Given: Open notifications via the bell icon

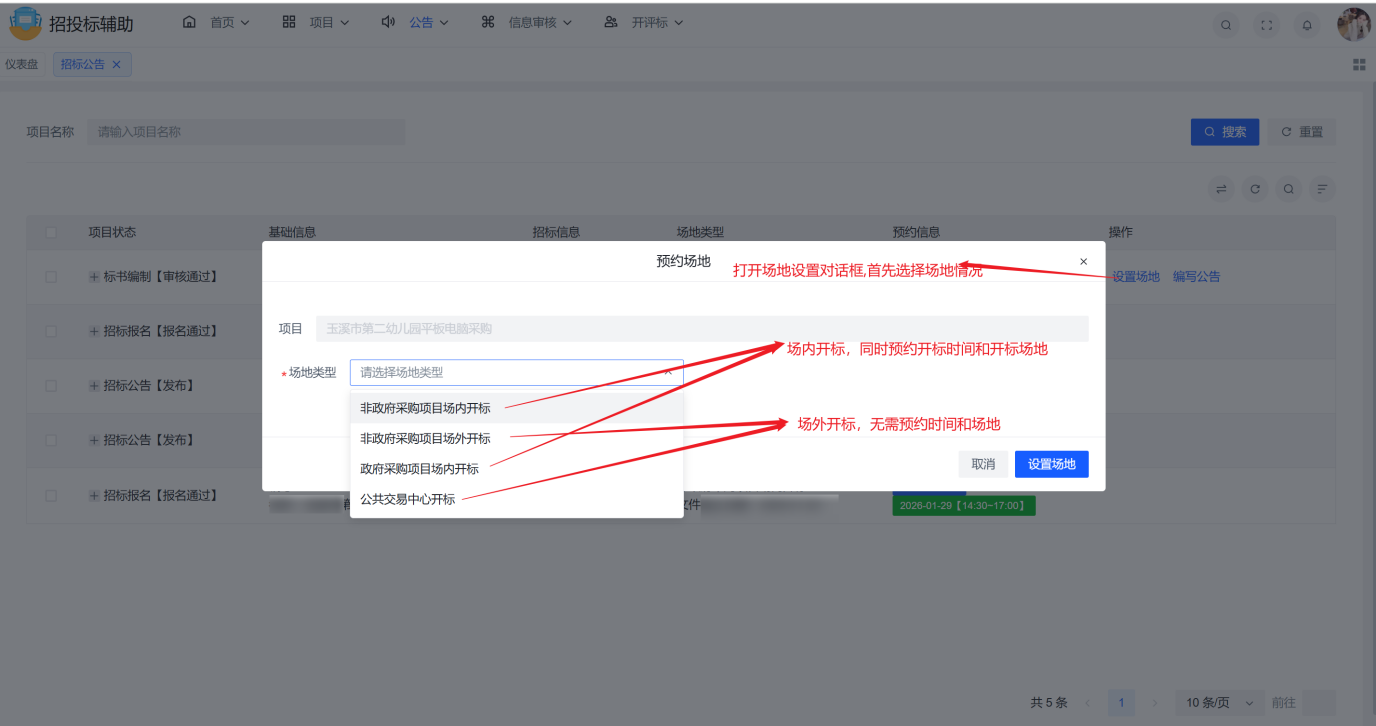Looking at the screenshot, I should pyautogui.click(x=1306, y=24).
